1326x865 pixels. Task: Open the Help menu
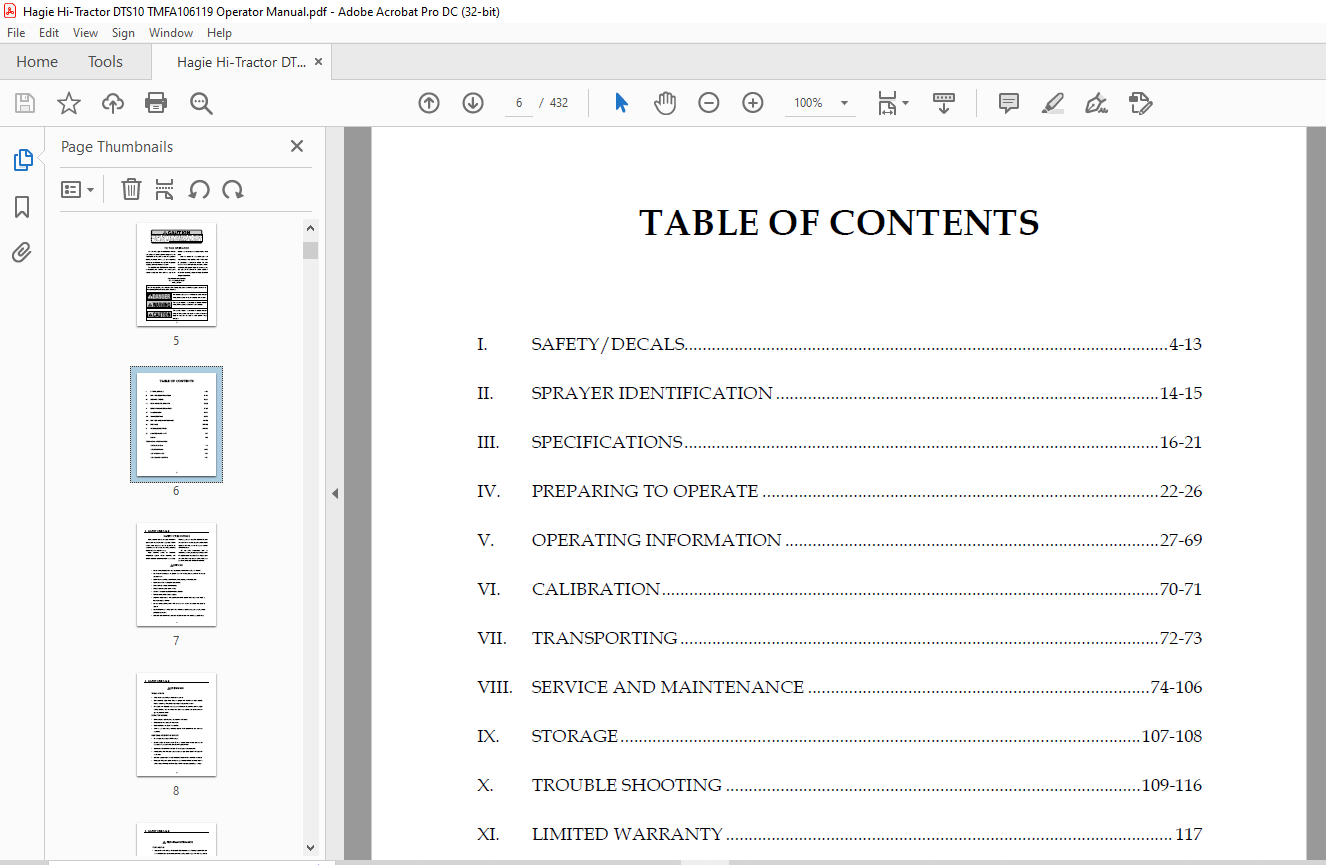(x=219, y=33)
